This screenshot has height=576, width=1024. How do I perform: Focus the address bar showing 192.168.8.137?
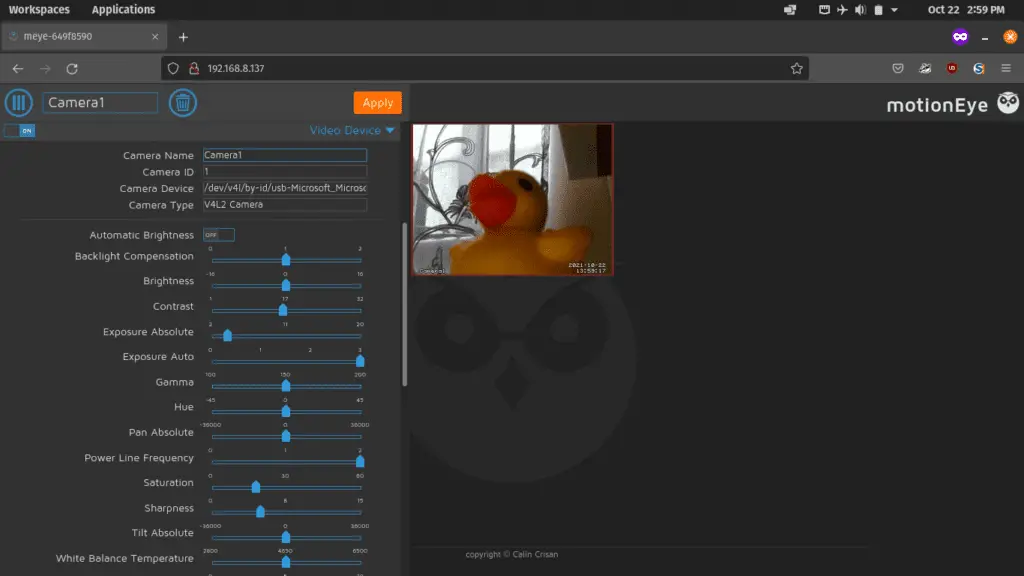click(x=485, y=69)
